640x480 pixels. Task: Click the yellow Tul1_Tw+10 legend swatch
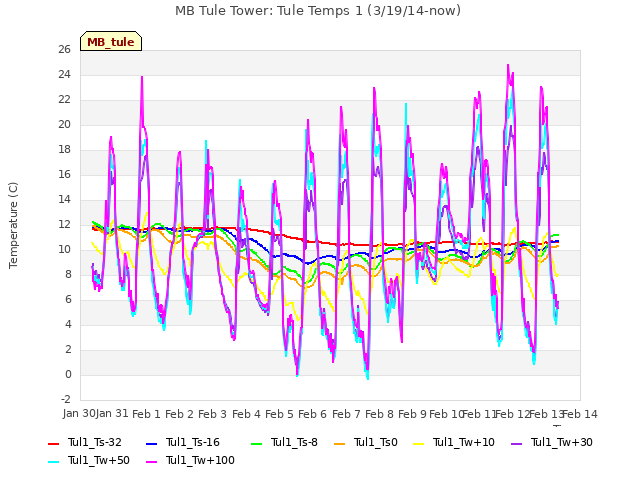(x=419, y=443)
